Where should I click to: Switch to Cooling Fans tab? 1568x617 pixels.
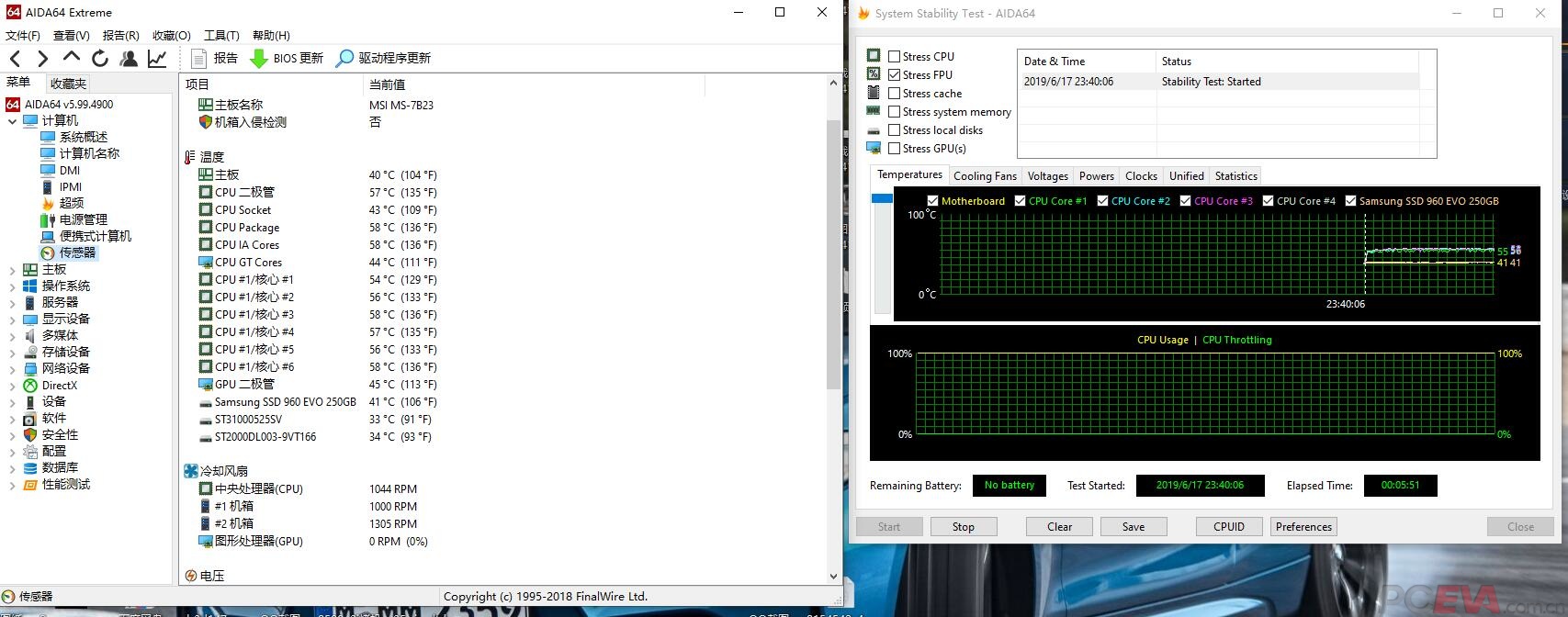[985, 175]
